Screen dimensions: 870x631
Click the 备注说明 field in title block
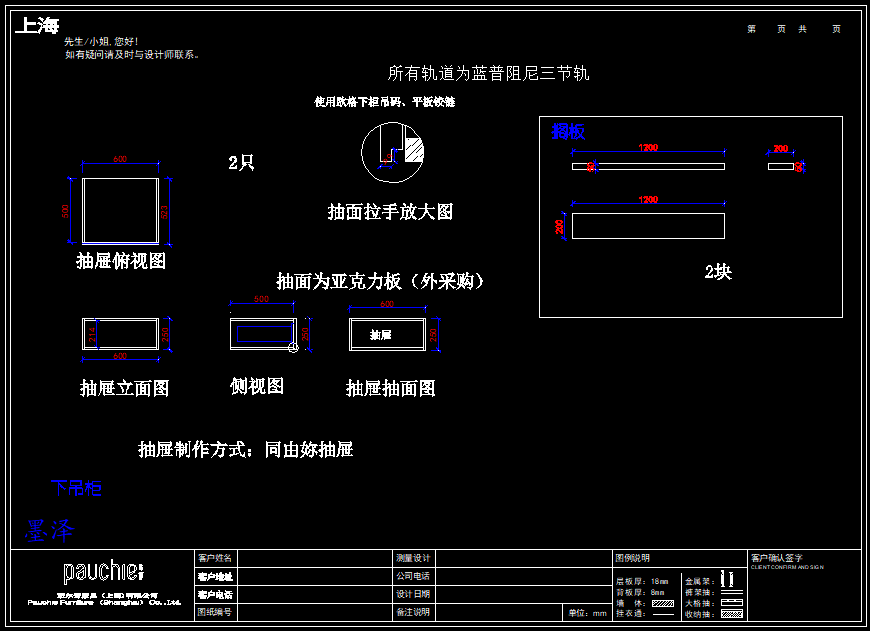pos(412,612)
